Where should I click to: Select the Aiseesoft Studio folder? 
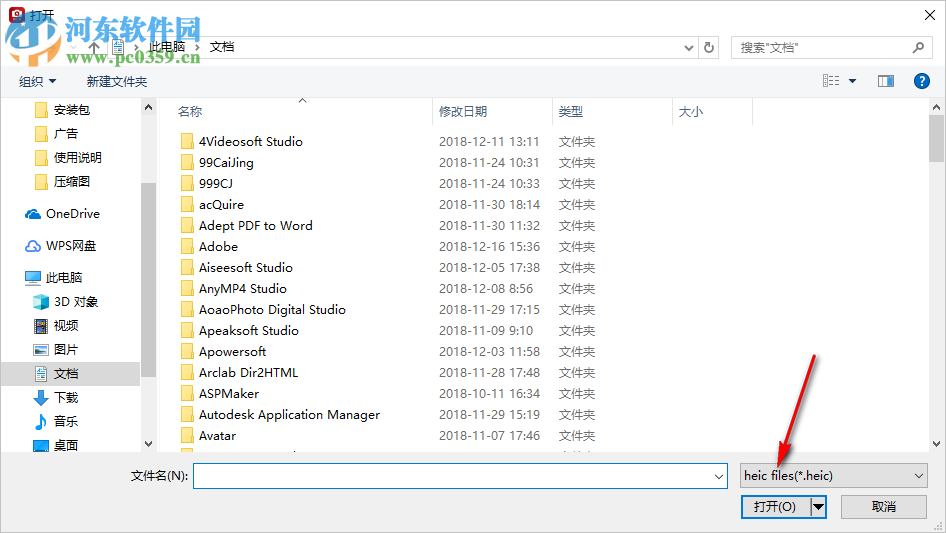[246, 267]
